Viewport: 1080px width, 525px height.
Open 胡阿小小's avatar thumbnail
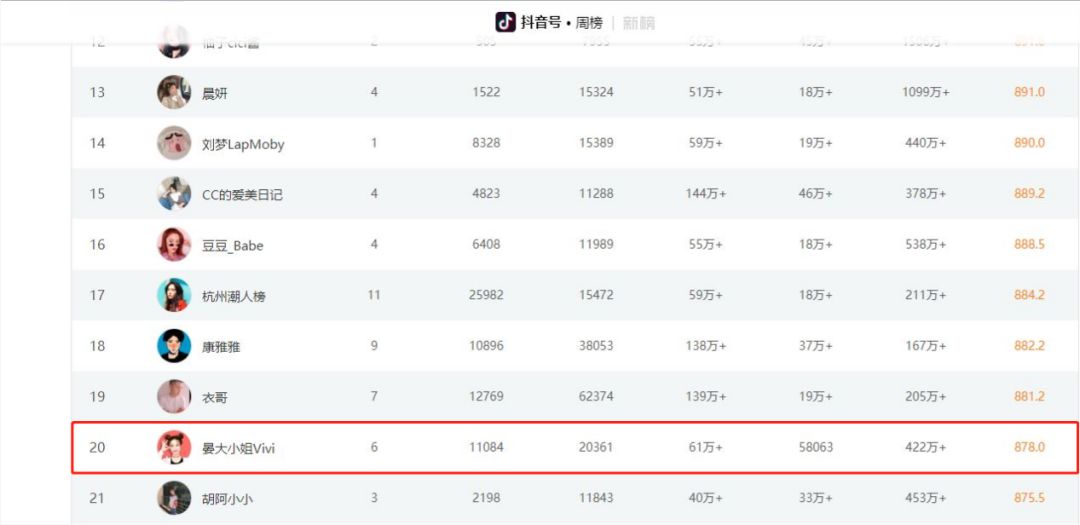[174, 498]
